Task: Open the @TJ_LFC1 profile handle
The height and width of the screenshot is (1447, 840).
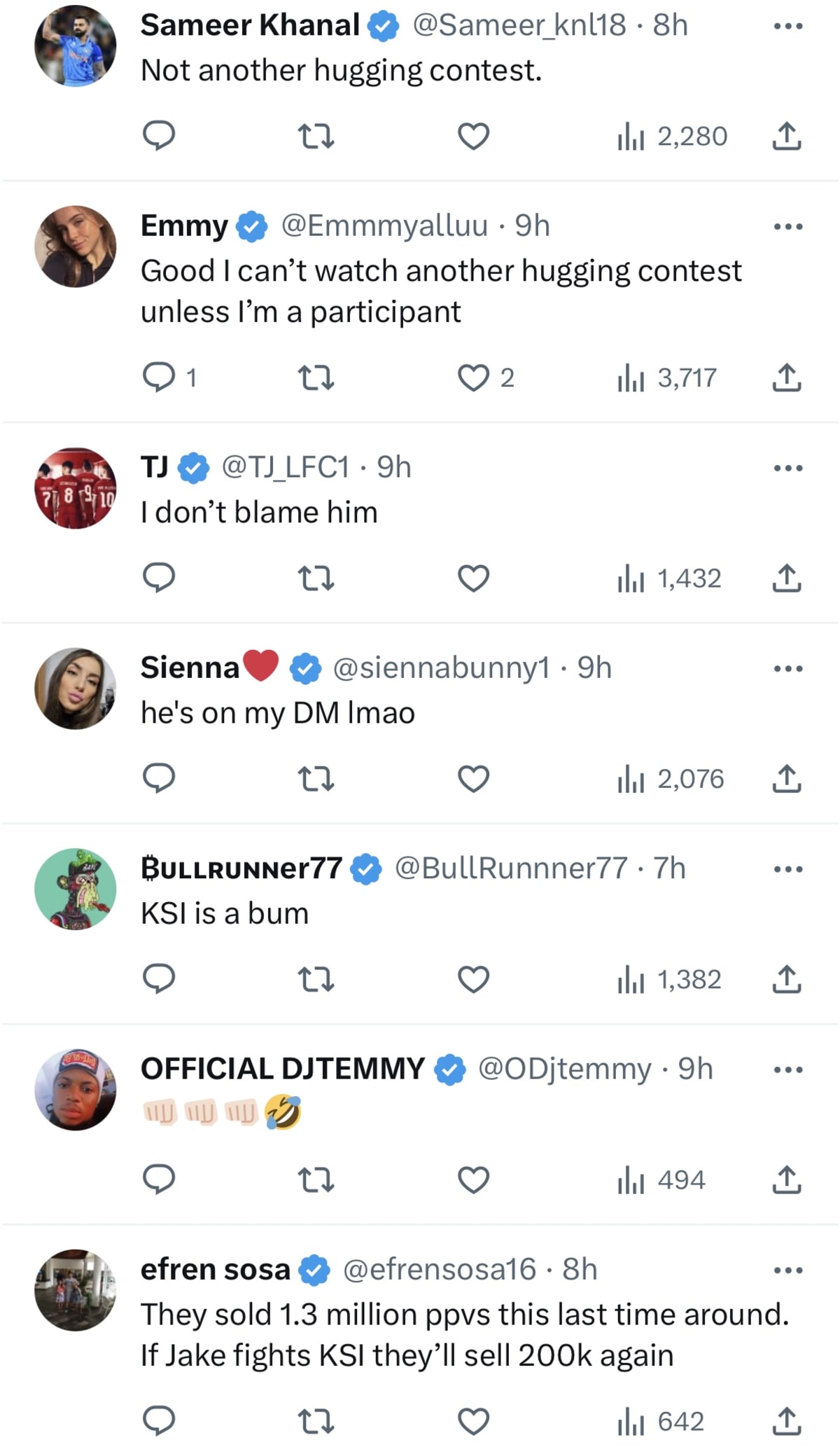Action: (x=285, y=467)
